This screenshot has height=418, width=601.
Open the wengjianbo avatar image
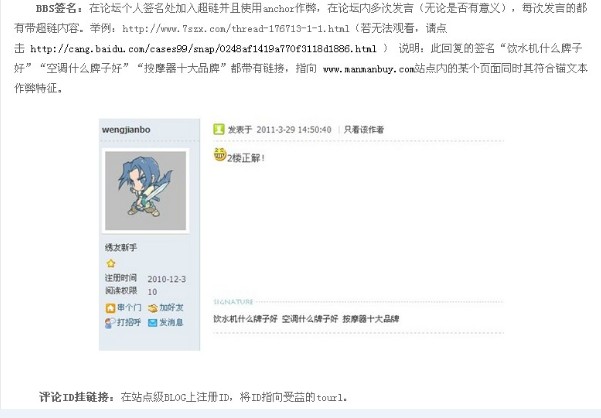[x=146, y=191]
